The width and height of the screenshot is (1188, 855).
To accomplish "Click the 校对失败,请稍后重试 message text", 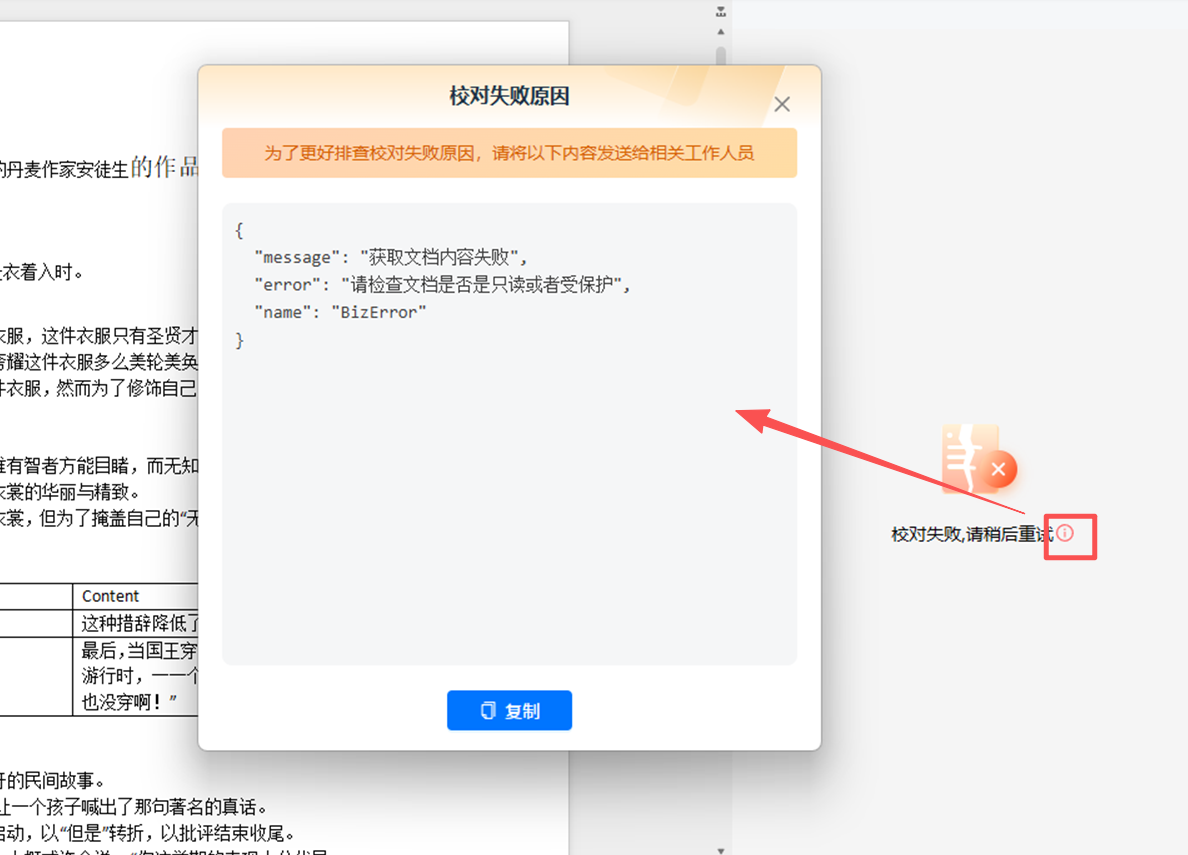I will 972,535.
